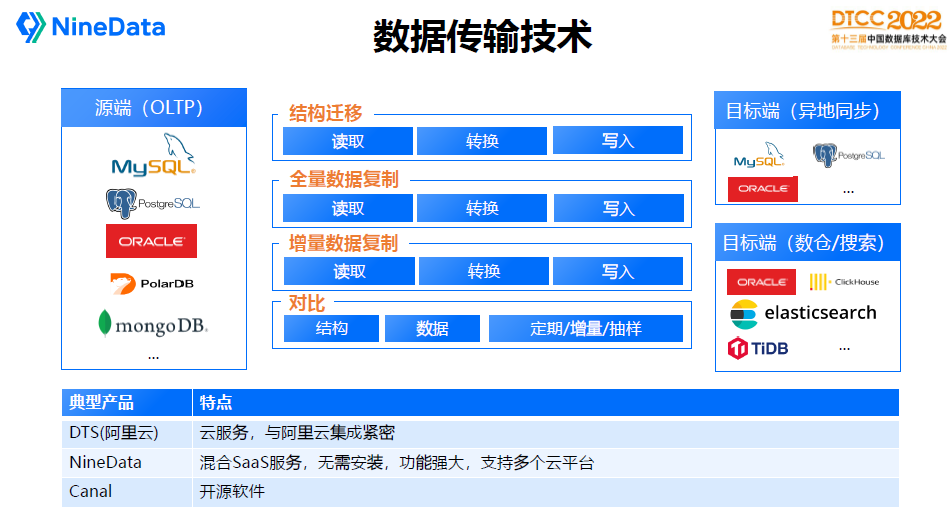Click the 混合SaaS服务 description cell
Screen dimensions: 952x519
pos(546,463)
